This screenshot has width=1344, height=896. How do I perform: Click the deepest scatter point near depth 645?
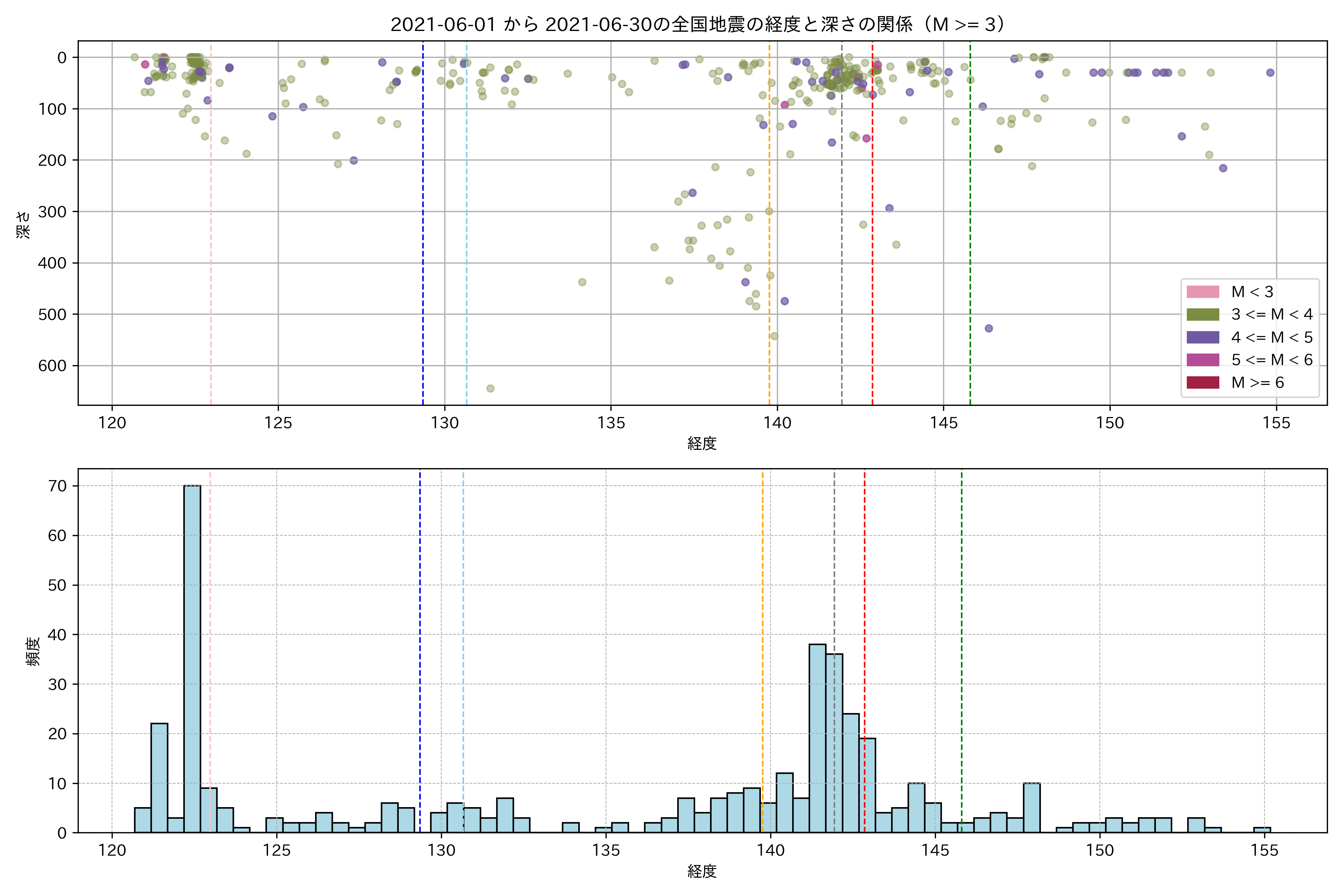(490, 389)
